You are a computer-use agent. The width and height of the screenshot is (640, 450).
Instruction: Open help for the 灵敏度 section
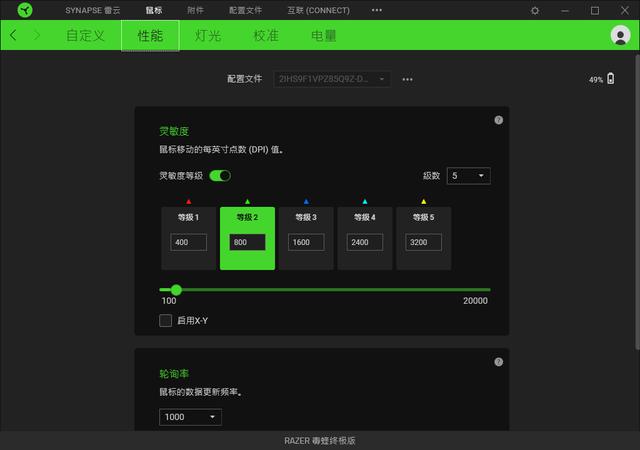(x=498, y=120)
